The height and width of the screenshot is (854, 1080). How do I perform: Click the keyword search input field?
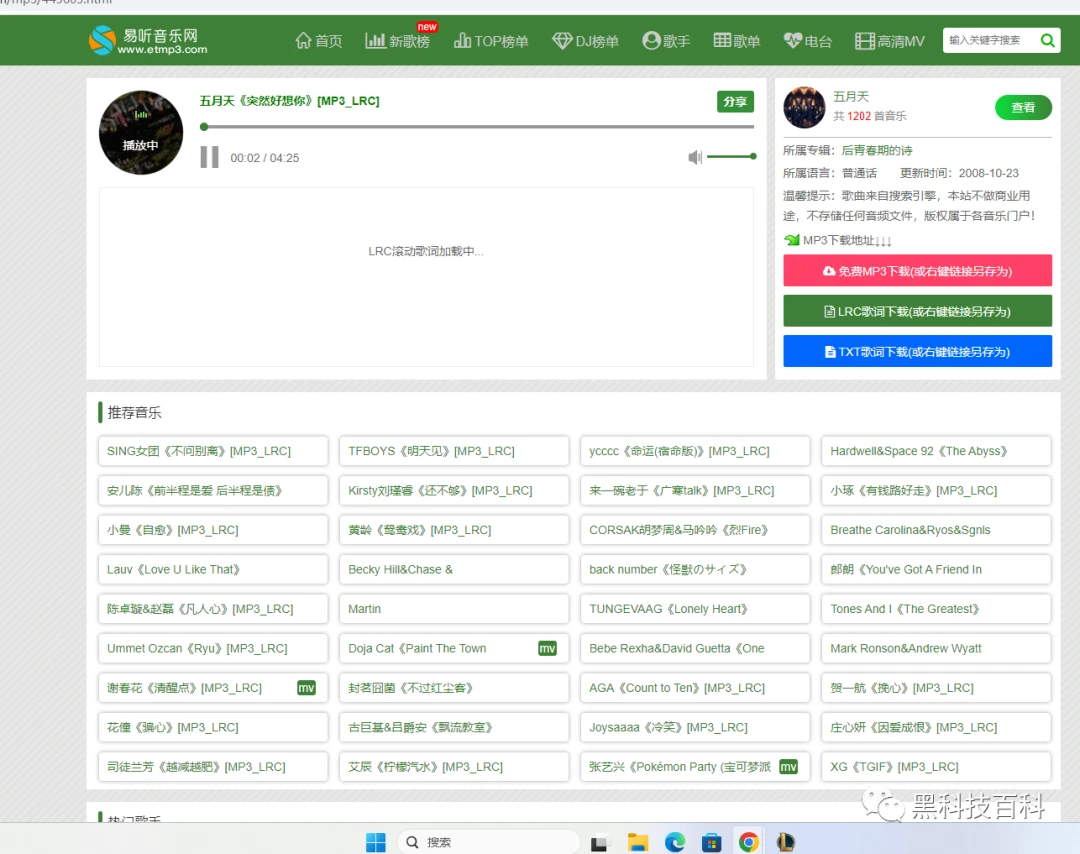(989, 41)
